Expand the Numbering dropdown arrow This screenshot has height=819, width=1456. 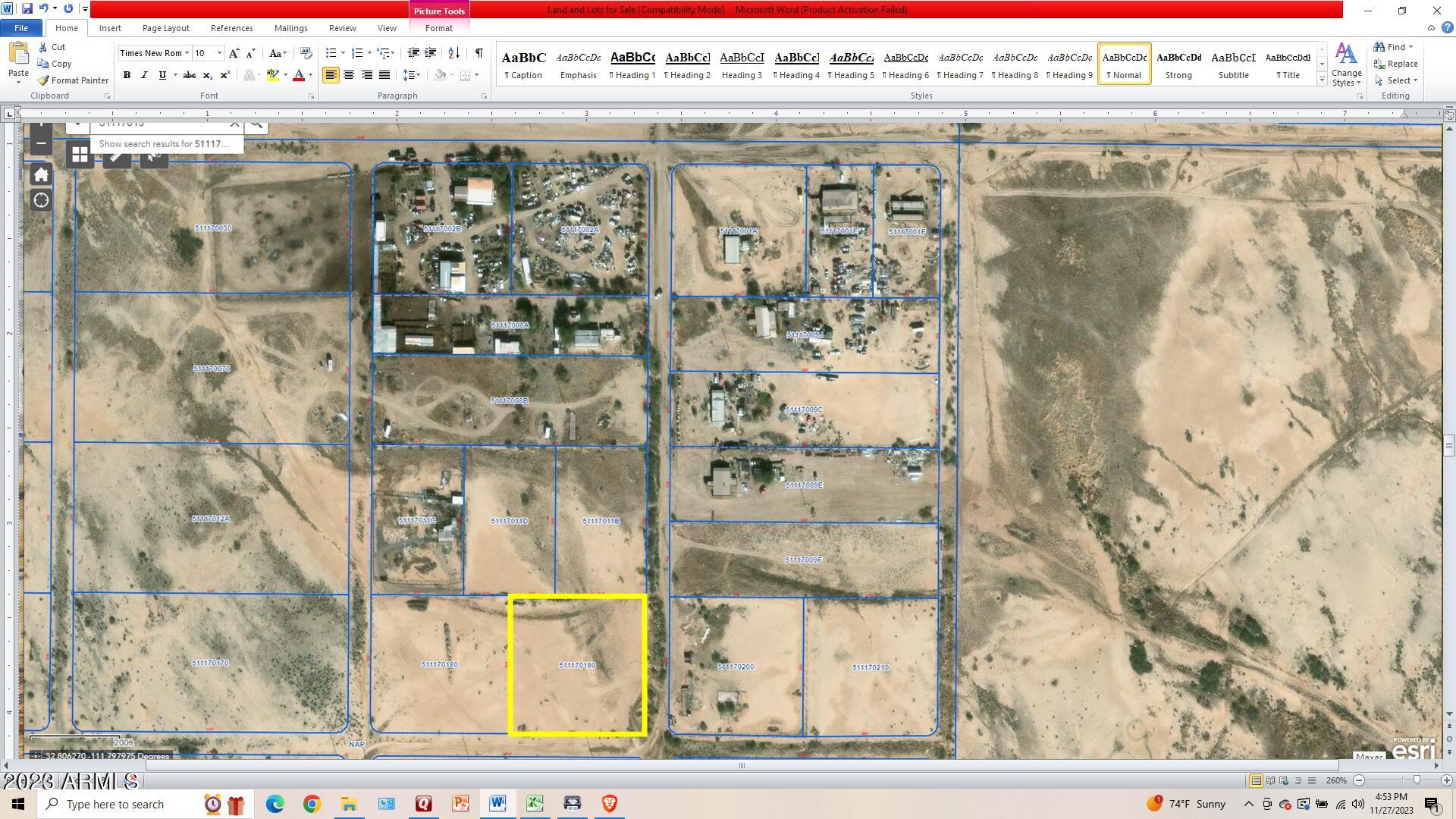tap(369, 53)
